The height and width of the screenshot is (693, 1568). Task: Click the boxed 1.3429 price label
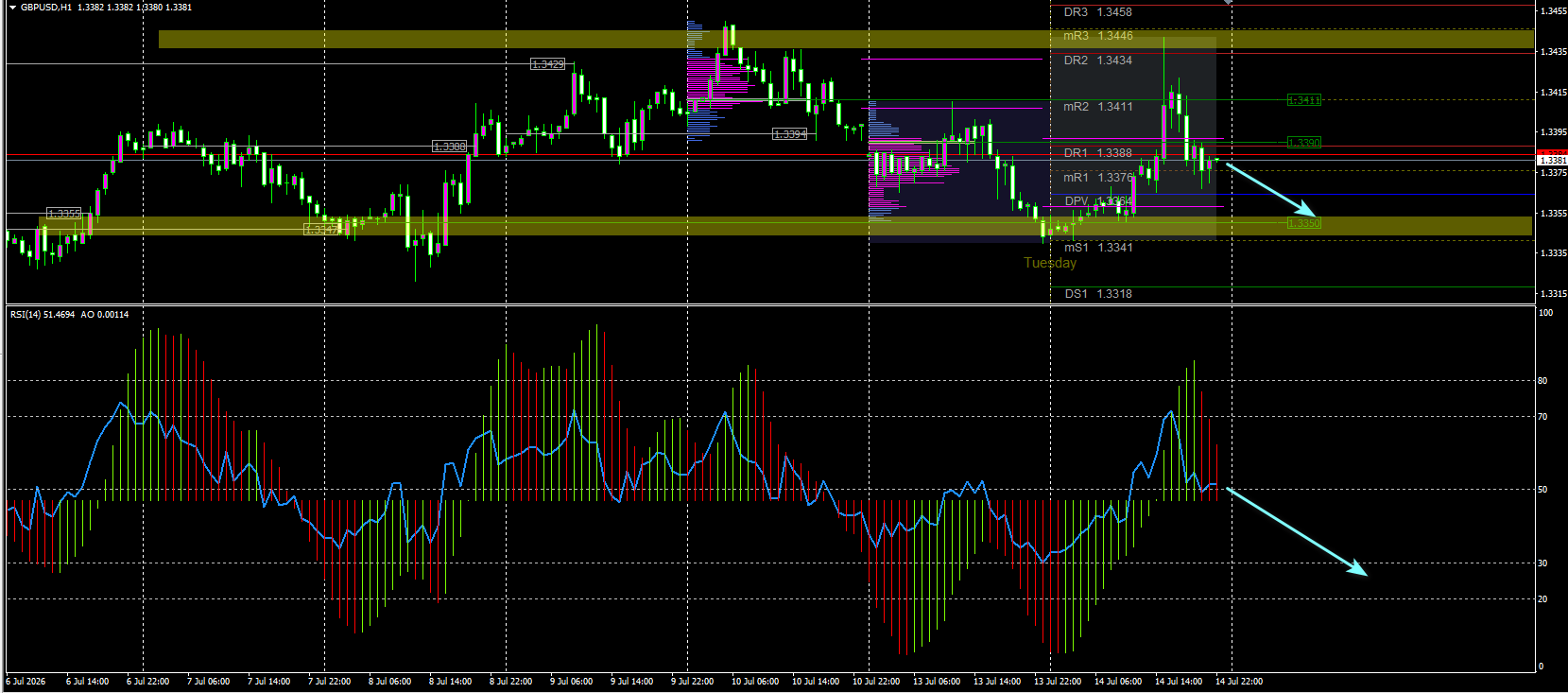pos(548,64)
